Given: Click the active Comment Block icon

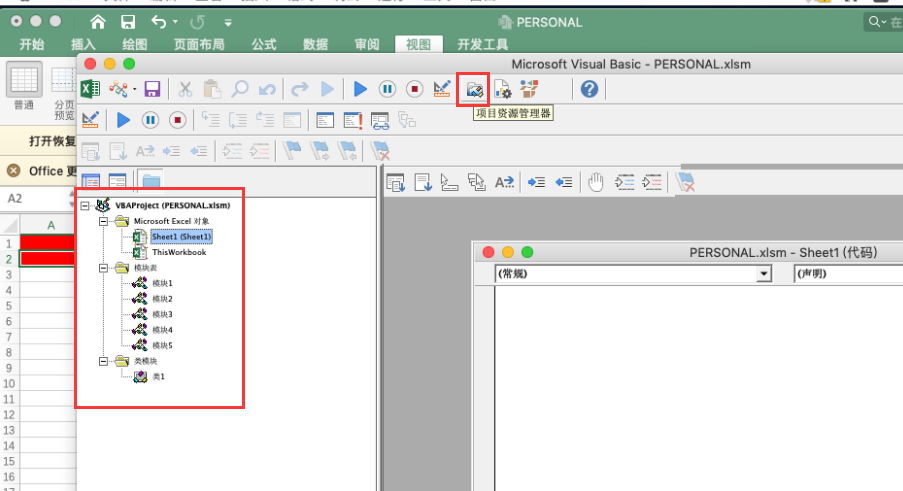Looking at the screenshot, I should (x=624, y=182).
